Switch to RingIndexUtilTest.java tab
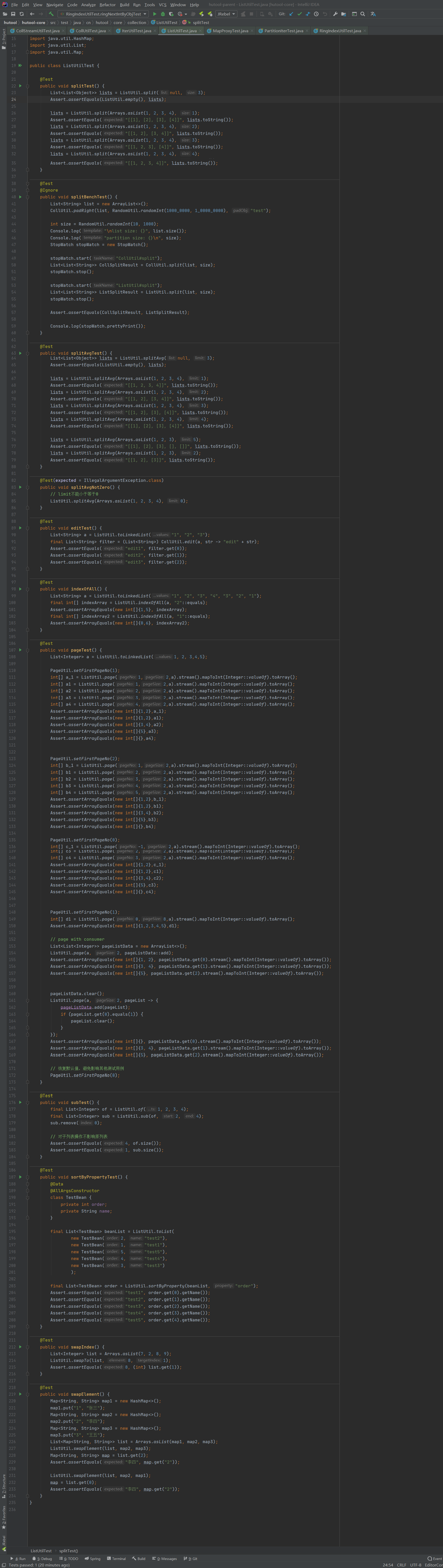This screenshot has height=1568, width=443. coord(340,30)
